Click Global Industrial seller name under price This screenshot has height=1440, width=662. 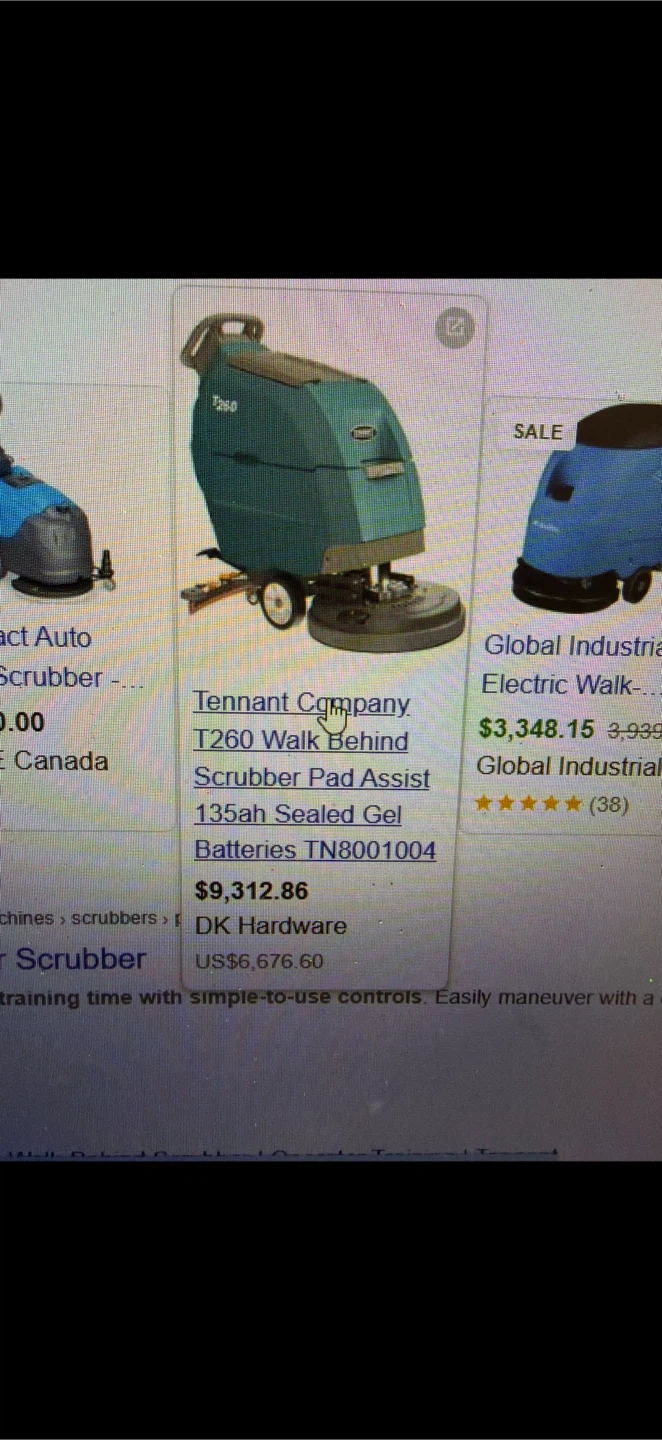pyautogui.click(x=568, y=766)
